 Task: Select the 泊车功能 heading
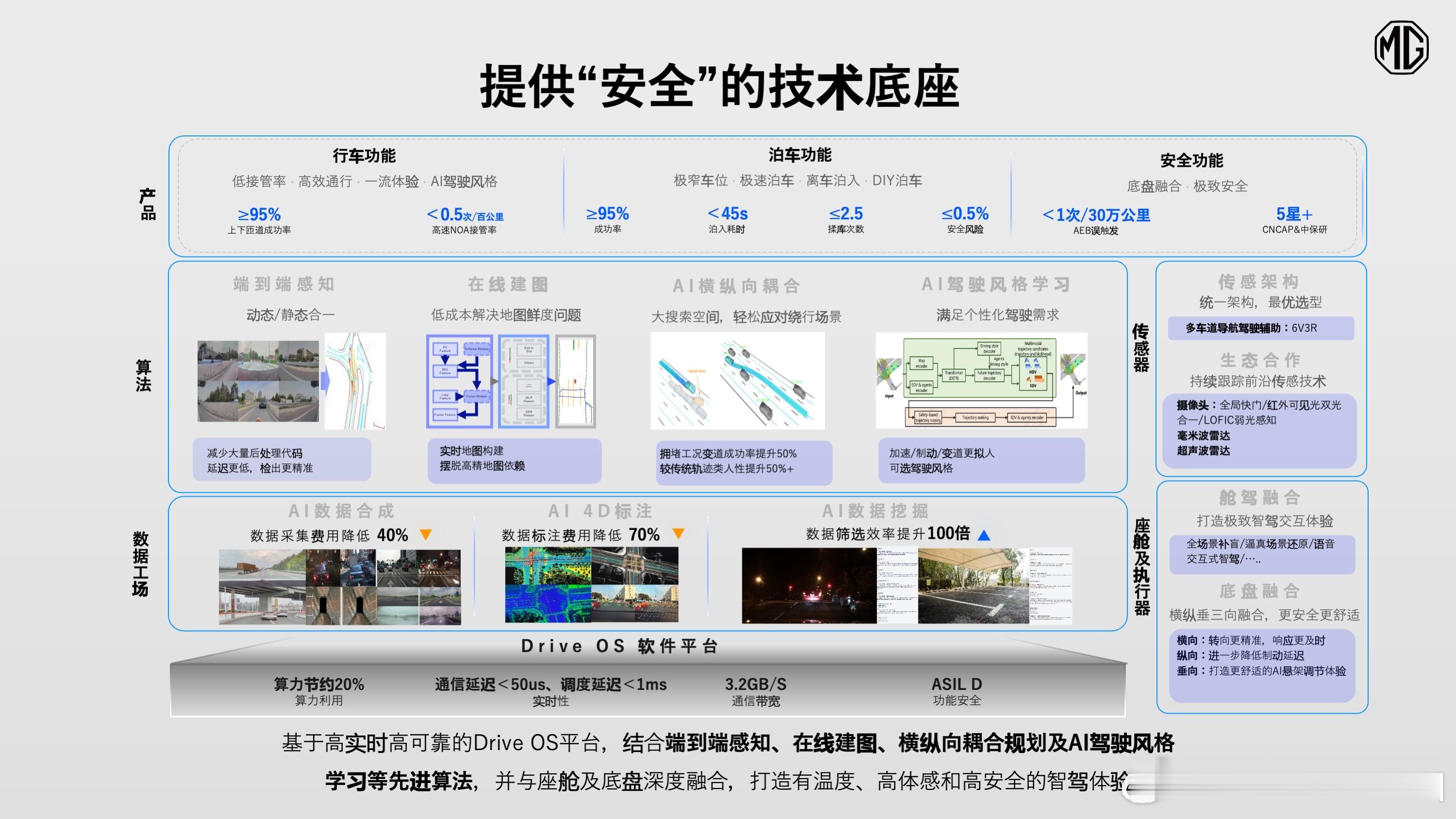[x=800, y=154]
